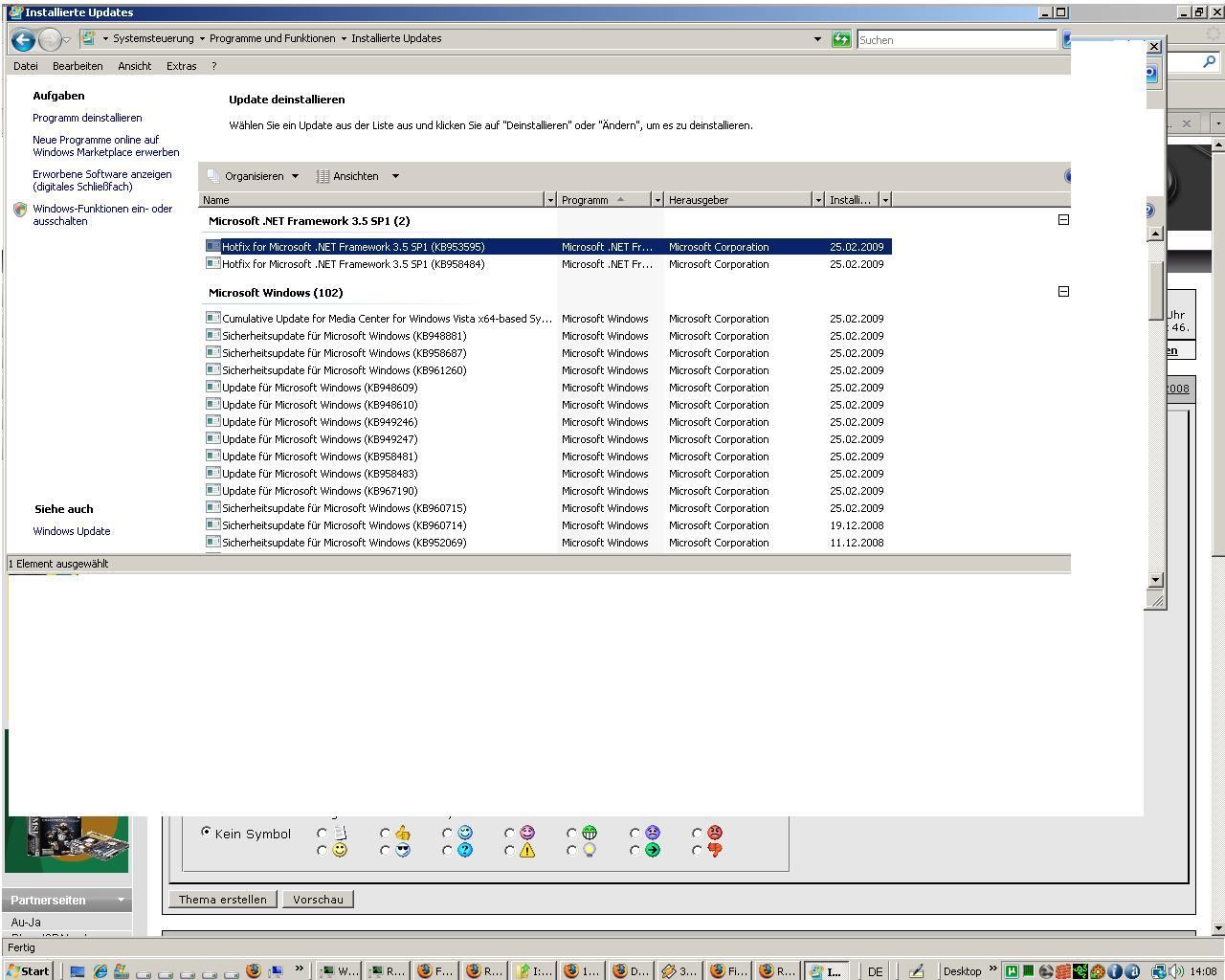Click the Organisieren toolbar icon
Viewport: 1225px width, 980px height.
(213, 176)
